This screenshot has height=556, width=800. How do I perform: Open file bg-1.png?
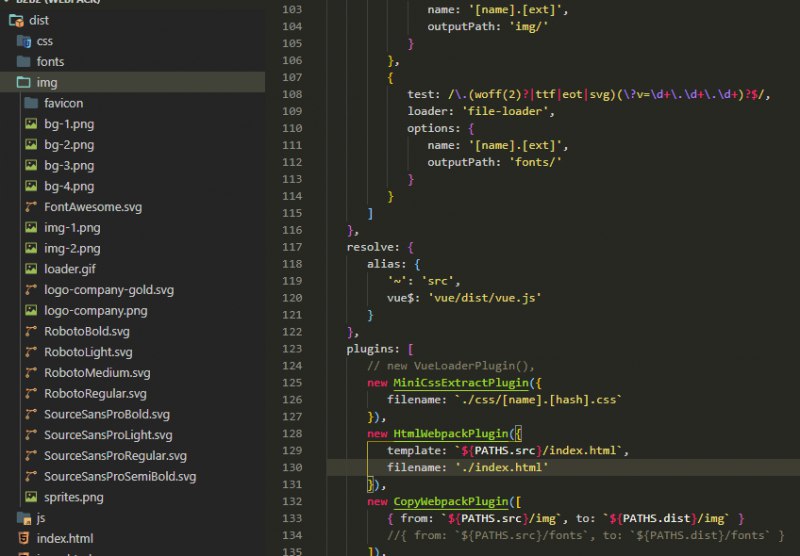69,124
